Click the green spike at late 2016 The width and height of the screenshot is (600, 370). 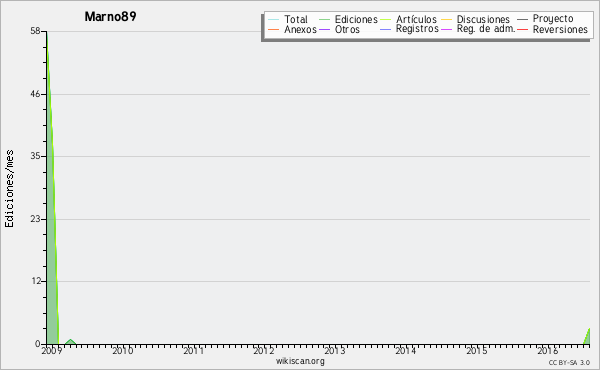click(x=587, y=337)
